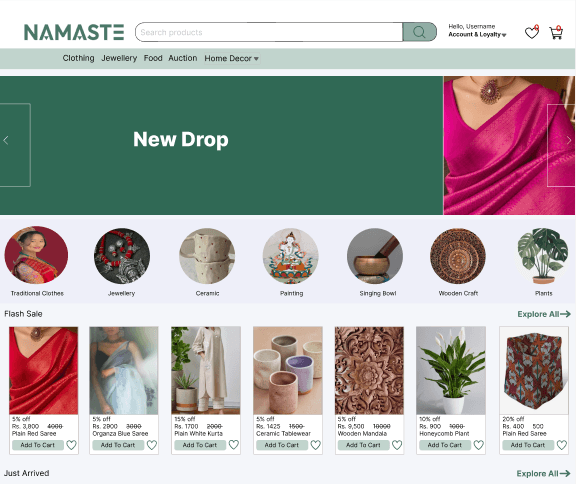
Task: Add Plain White Kurta to cart
Action: tap(200, 445)
